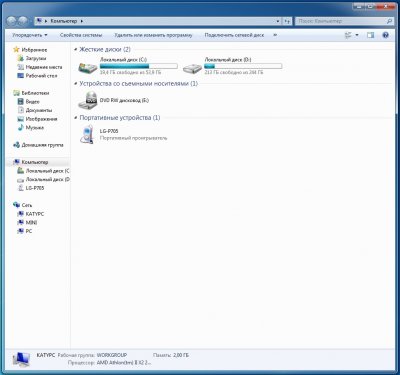Open the Упорядочить menu
Screen dimensions: 400x375
[x=30, y=35]
